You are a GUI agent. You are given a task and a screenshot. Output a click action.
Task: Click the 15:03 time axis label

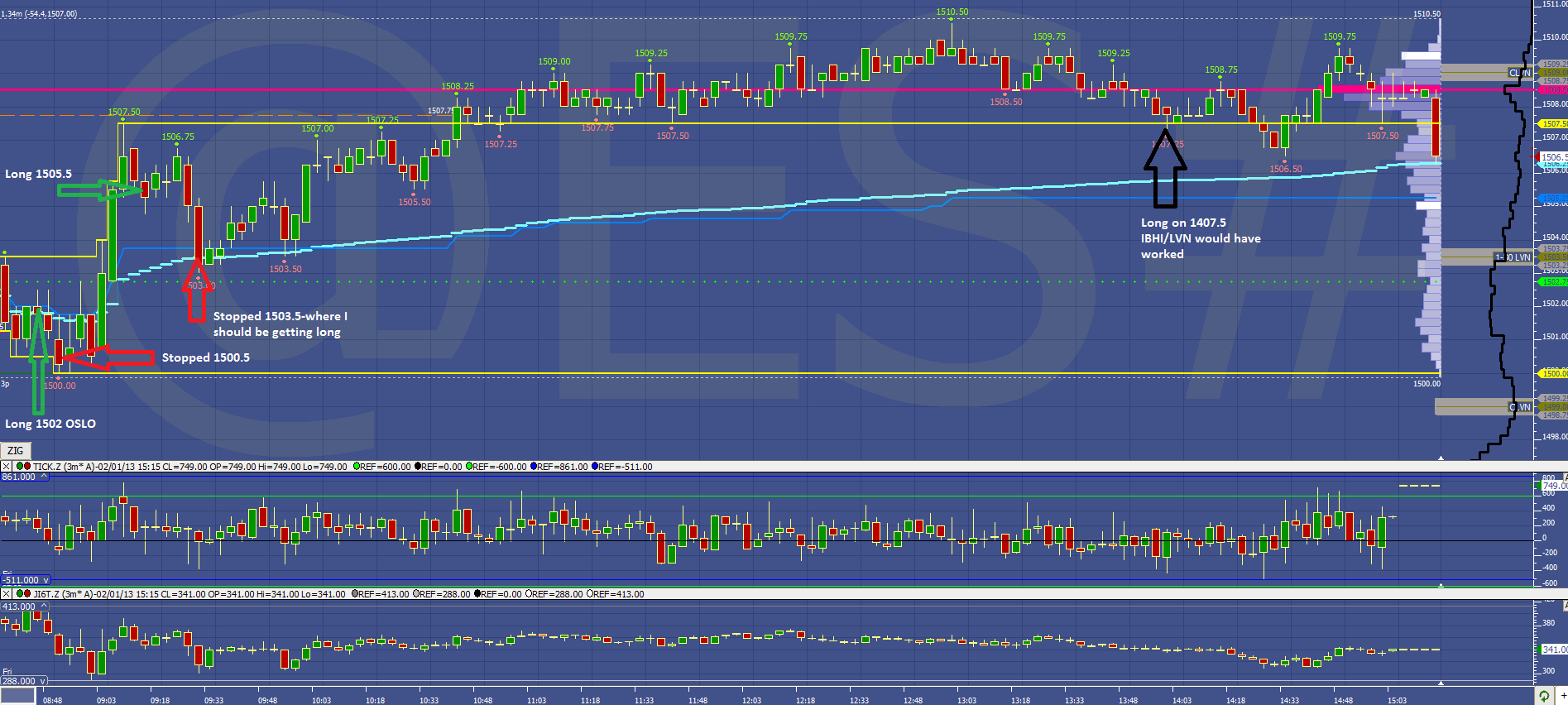(1397, 700)
